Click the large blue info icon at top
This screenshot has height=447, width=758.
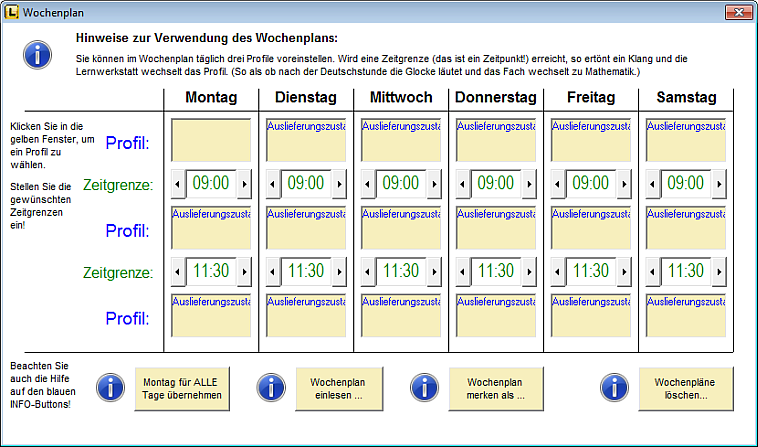38,53
